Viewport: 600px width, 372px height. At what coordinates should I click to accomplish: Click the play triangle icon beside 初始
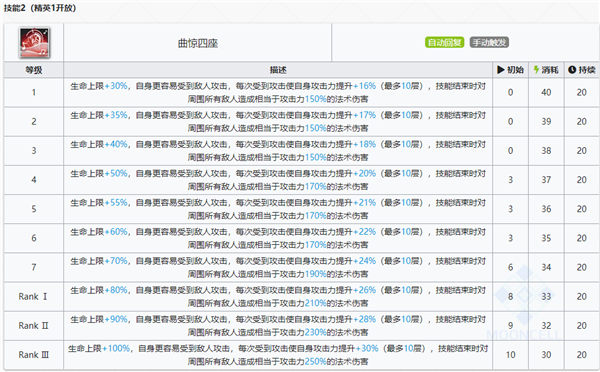click(501, 70)
